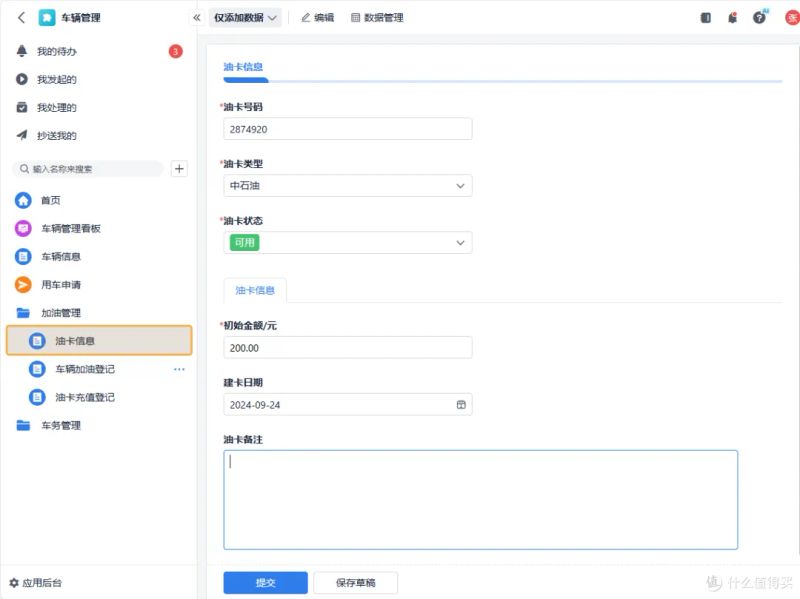This screenshot has width=800, height=599.
Task: Expand the 油卡状态 dropdown showing 可用
Action: coord(347,243)
